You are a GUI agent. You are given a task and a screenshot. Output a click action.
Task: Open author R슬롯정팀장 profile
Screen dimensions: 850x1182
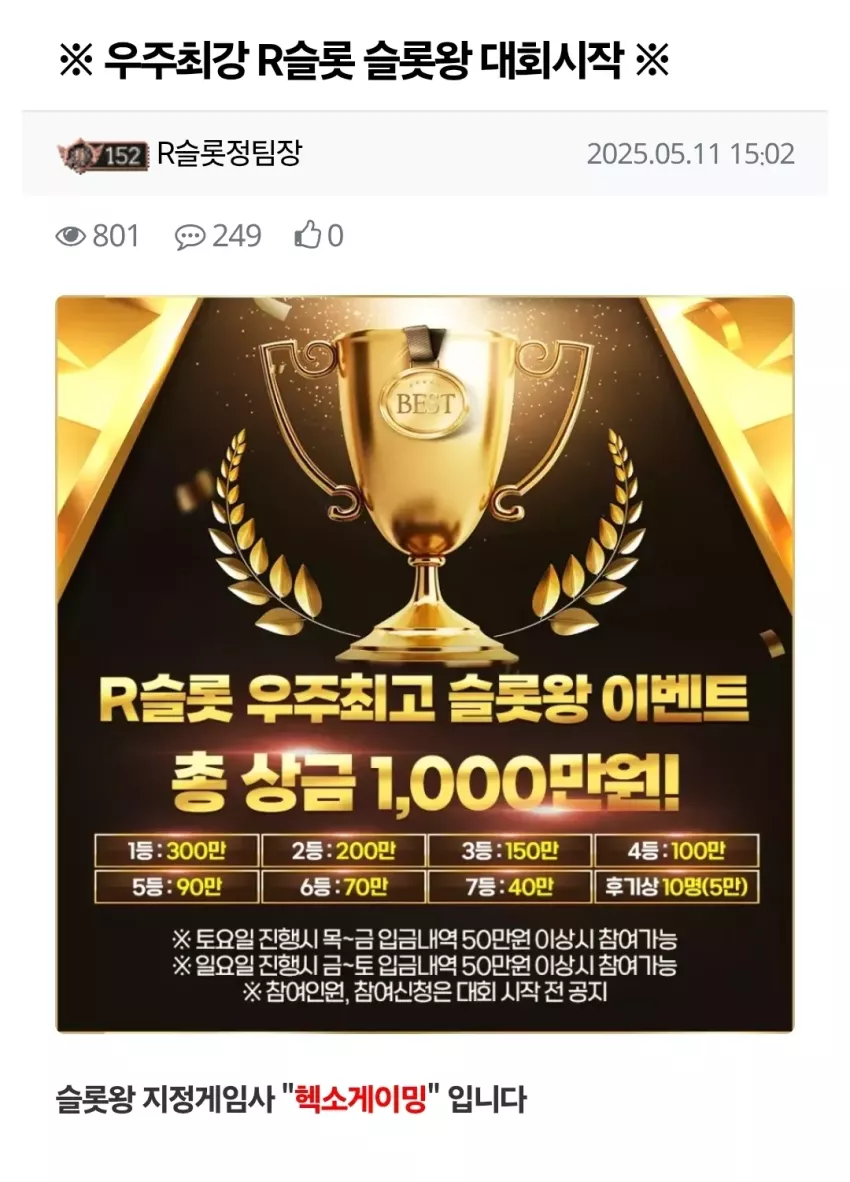pyautogui.click(x=229, y=153)
